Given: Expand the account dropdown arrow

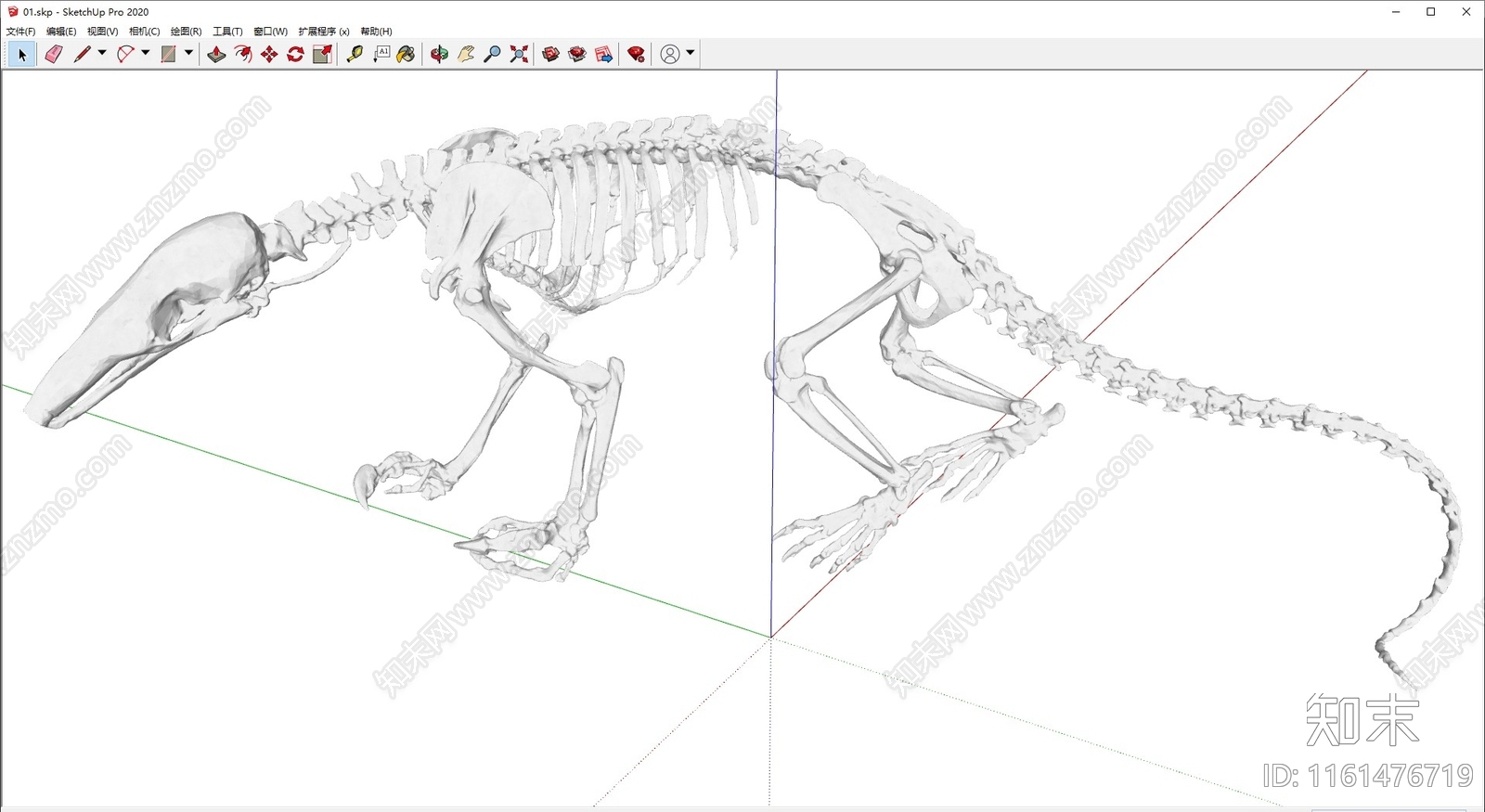Looking at the screenshot, I should [690, 53].
